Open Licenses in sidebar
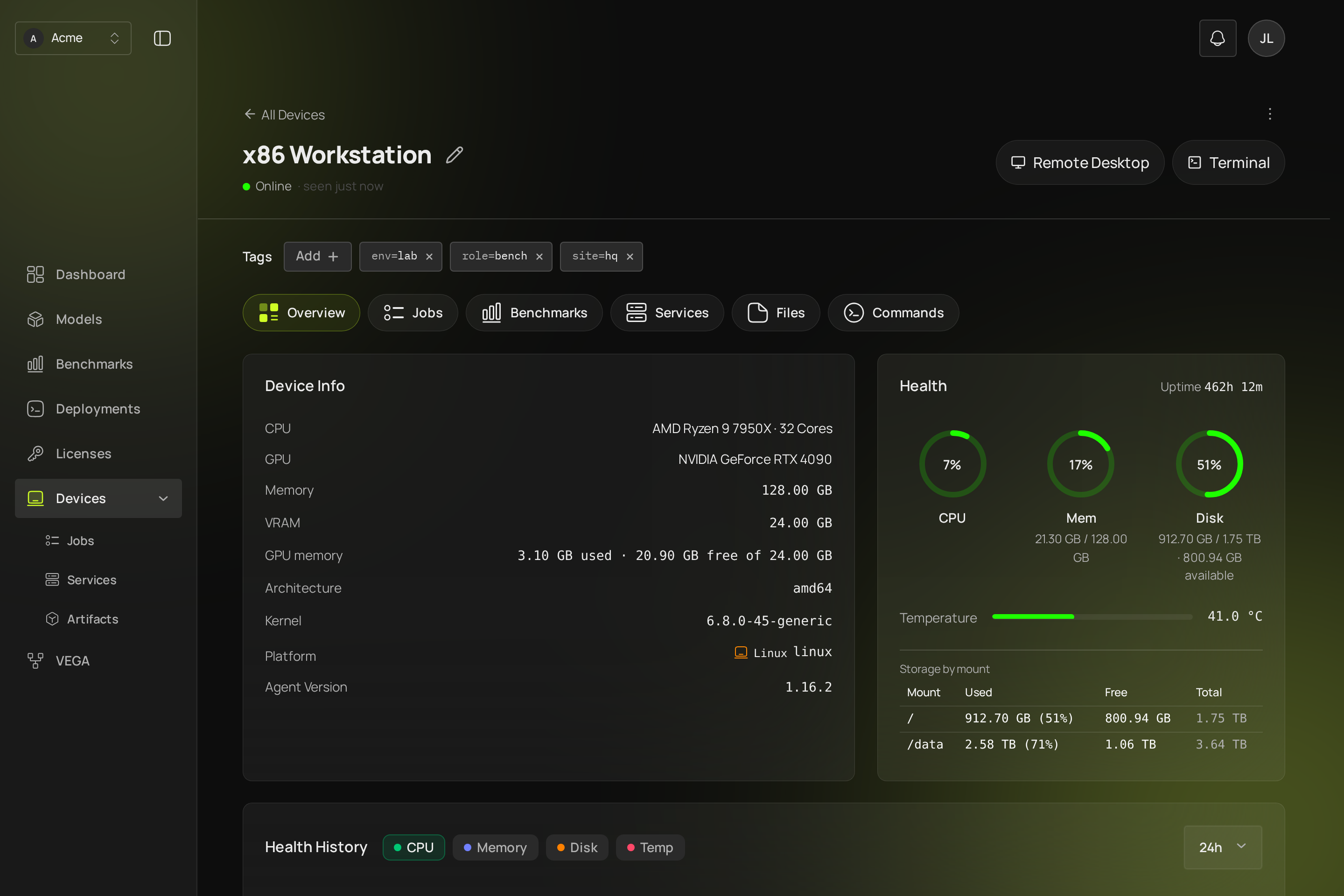The height and width of the screenshot is (896, 1344). pos(98,454)
